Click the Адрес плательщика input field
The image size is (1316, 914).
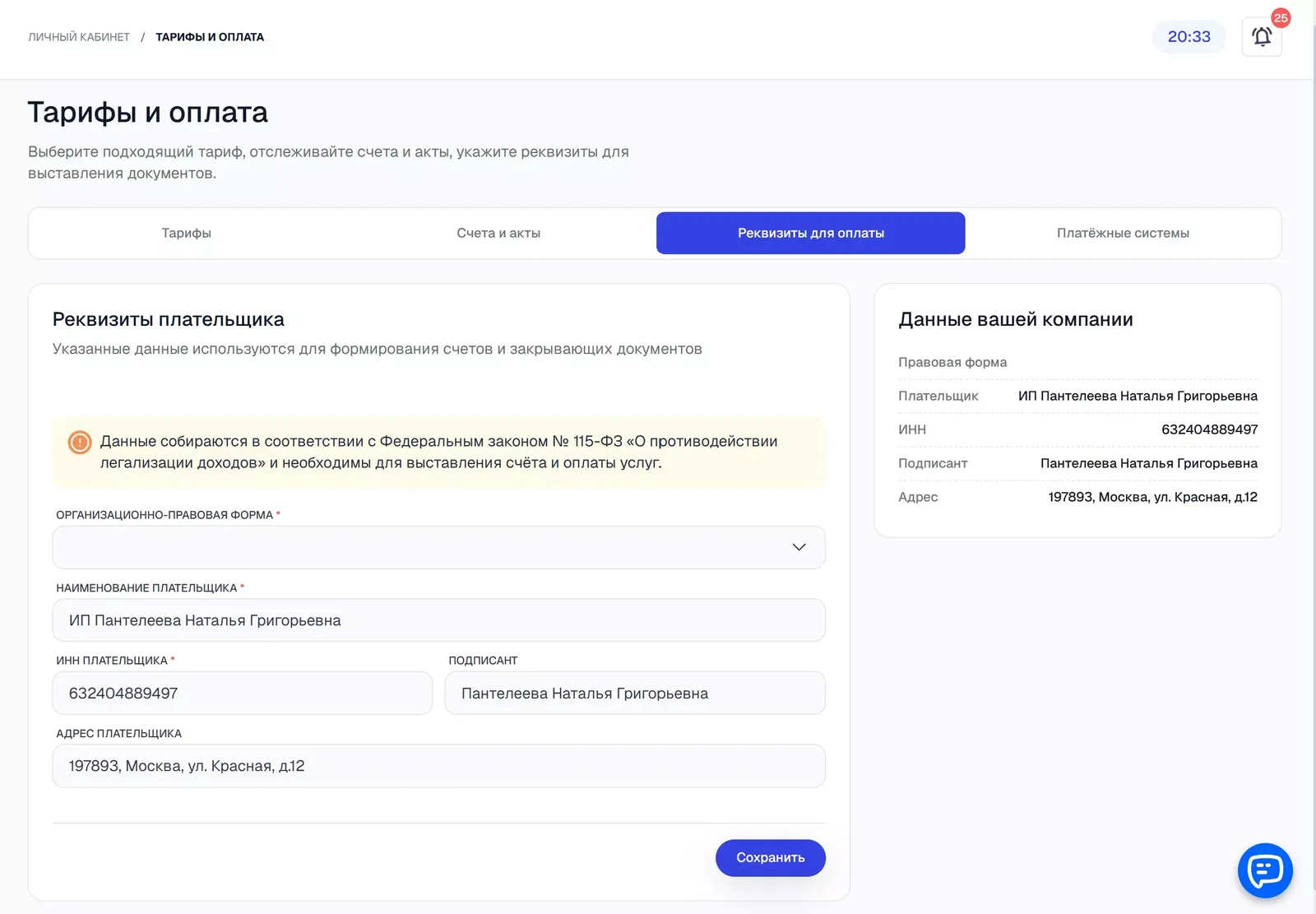(x=438, y=766)
